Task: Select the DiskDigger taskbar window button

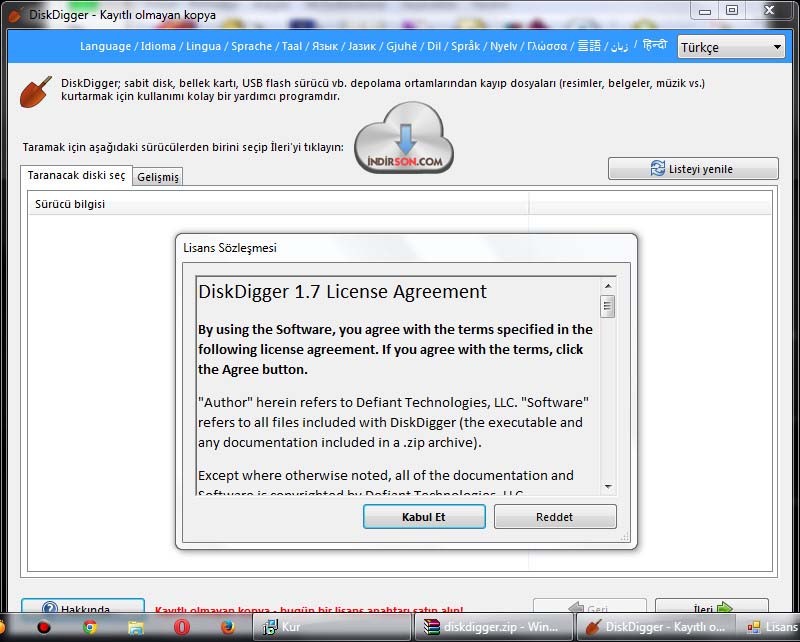Action: tap(656, 627)
